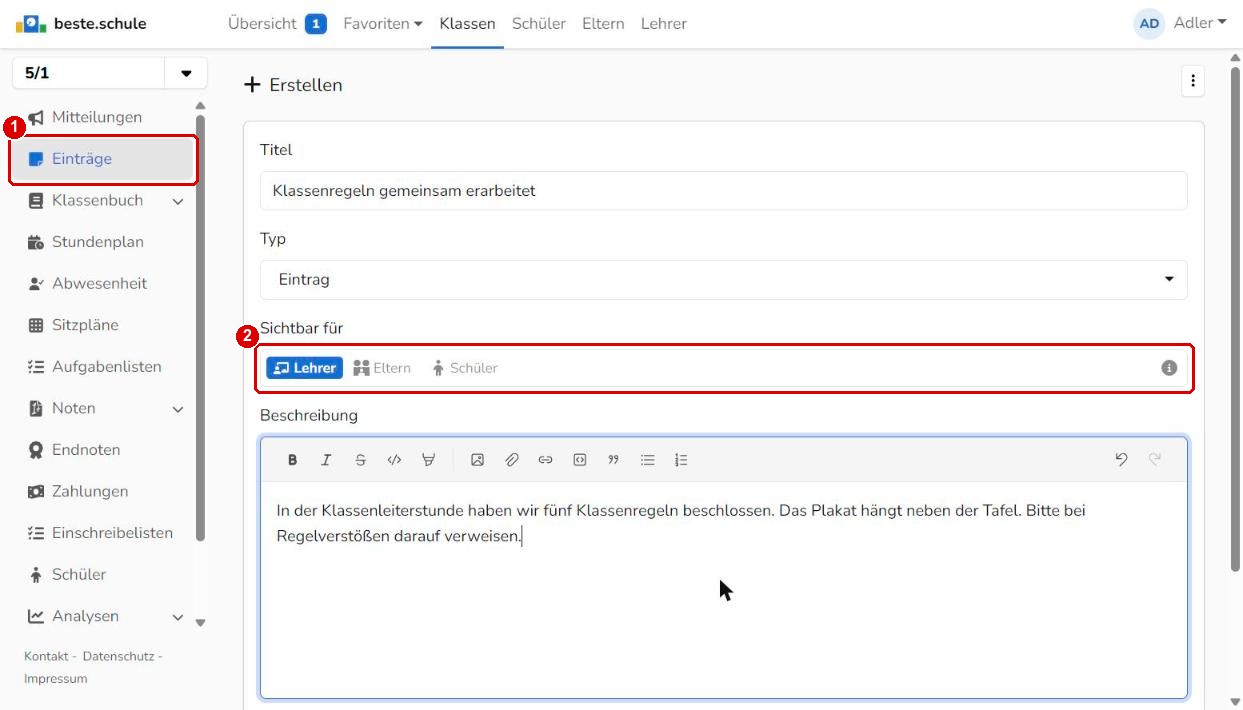Go to the Schüler tab in top navigation
Viewport: 1243px width, 710px height.
539,23
